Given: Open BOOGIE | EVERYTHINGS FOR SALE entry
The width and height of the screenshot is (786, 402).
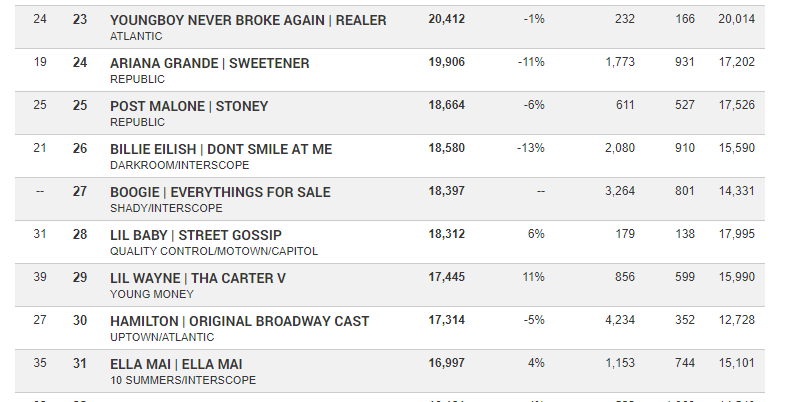Looking at the screenshot, I should point(220,192).
